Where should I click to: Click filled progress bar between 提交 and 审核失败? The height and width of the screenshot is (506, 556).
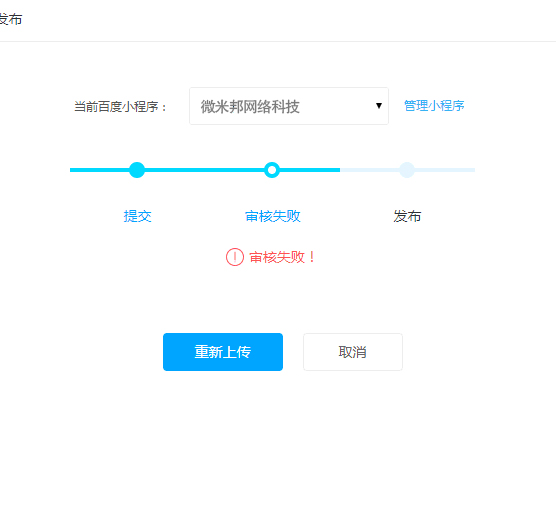click(205, 170)
